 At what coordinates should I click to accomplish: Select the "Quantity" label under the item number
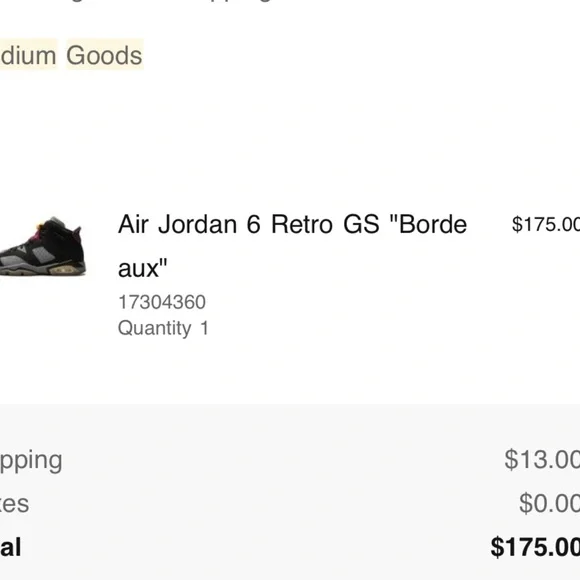click(x=154, y=328)
